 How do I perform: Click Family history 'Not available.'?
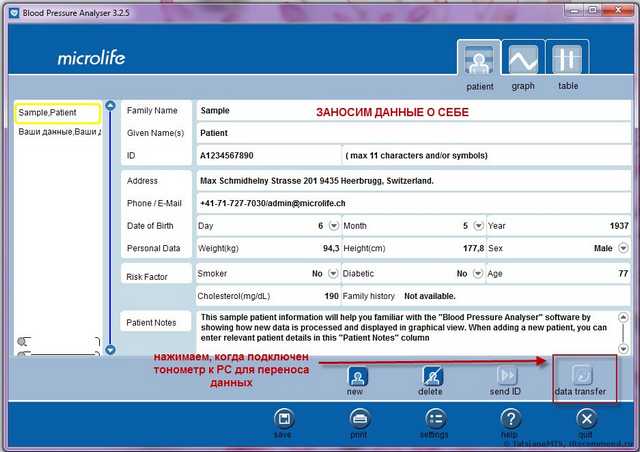tap(429, 296)
